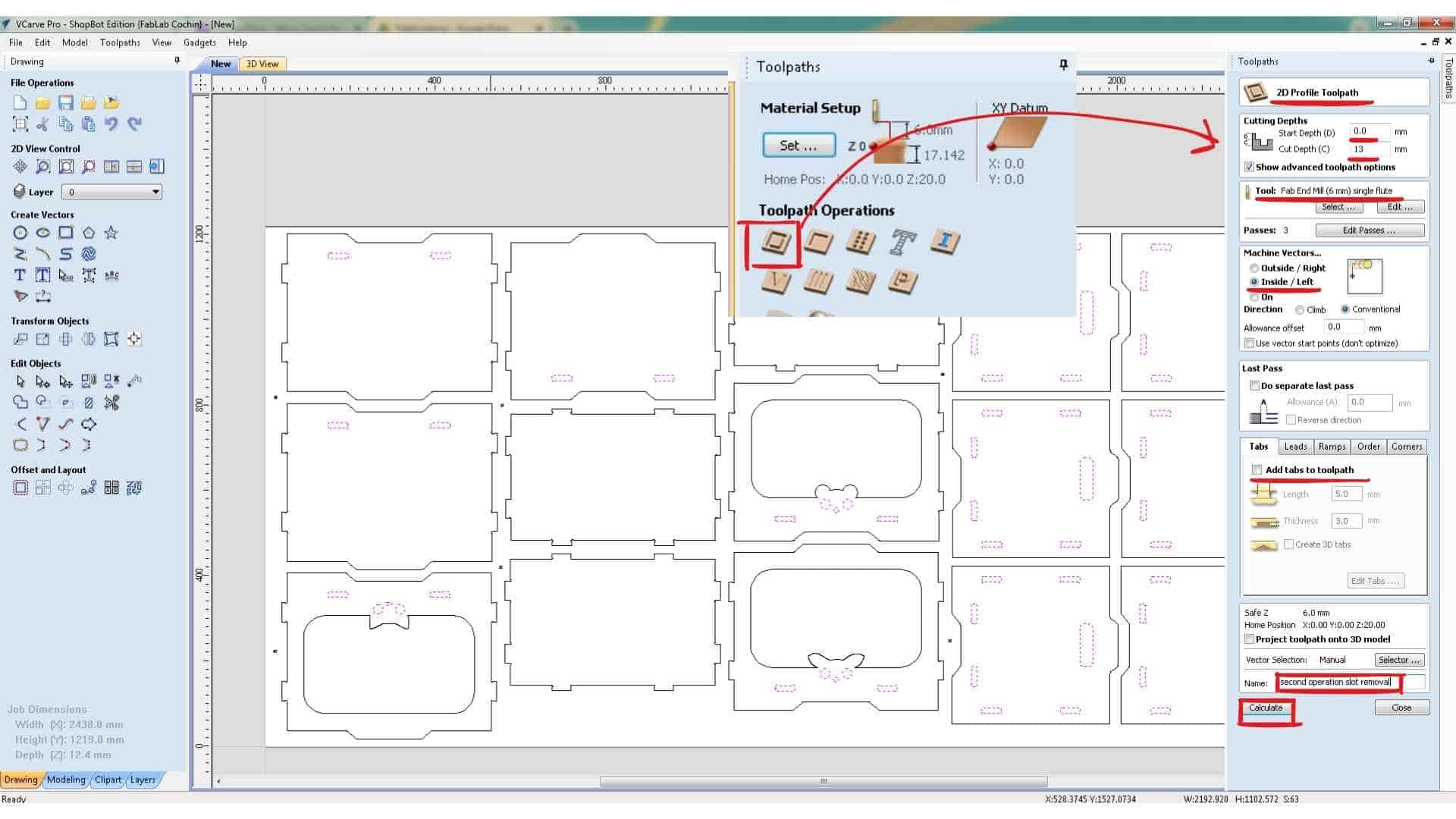Check Do separate last pass
This screenshot has width=1456, height=819.
[1254, 386]
